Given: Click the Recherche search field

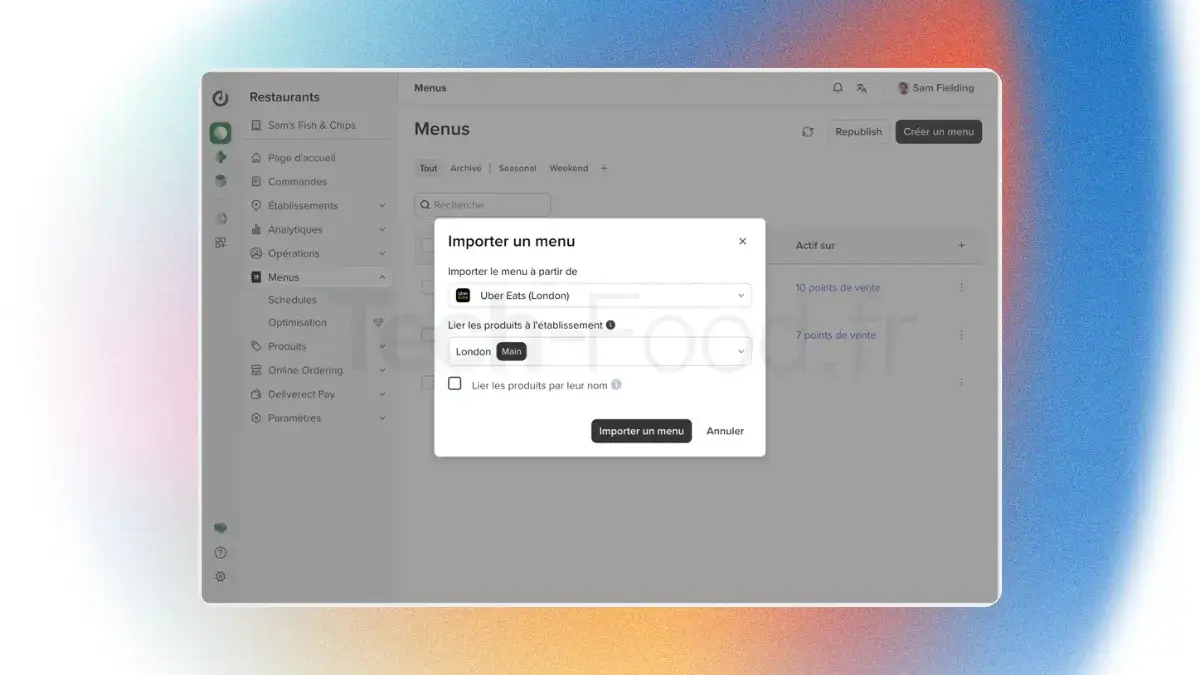Looking at the screenshot, I should (482, 205).
